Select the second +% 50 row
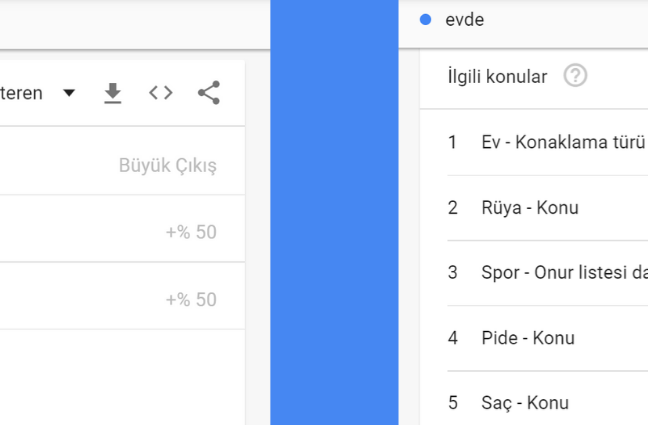Image resolution: width=648 pixels, height=425 pixels. tap(122, 296)
